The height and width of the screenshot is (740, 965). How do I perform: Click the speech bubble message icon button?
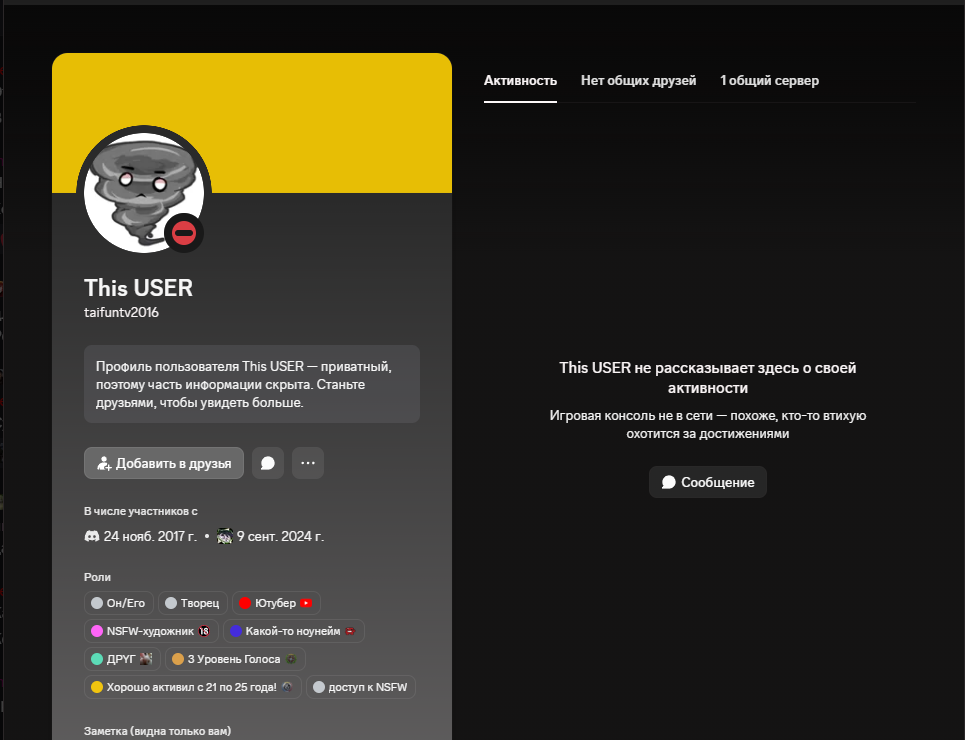click(268, 463)
